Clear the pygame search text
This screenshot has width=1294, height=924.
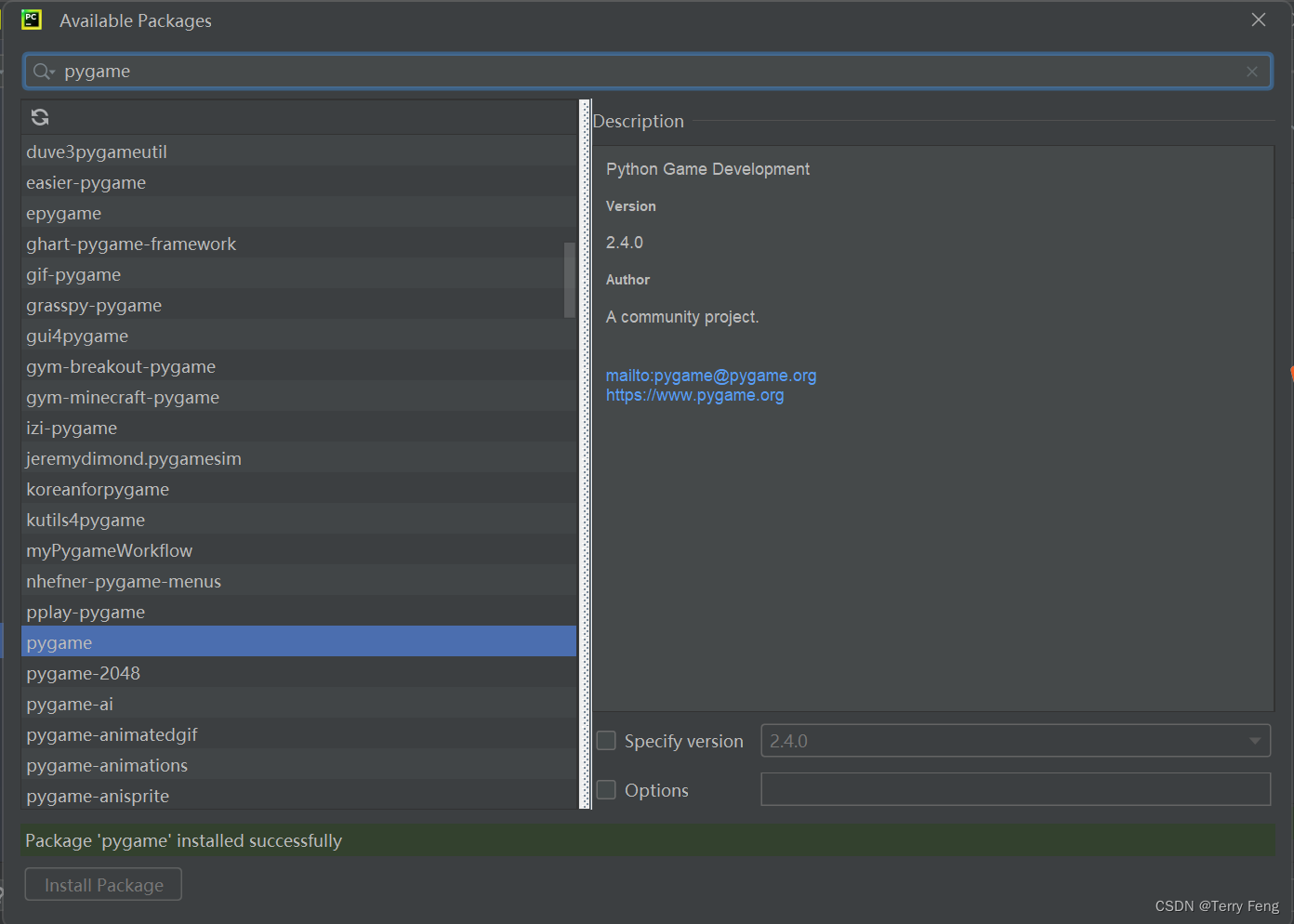1252,72
